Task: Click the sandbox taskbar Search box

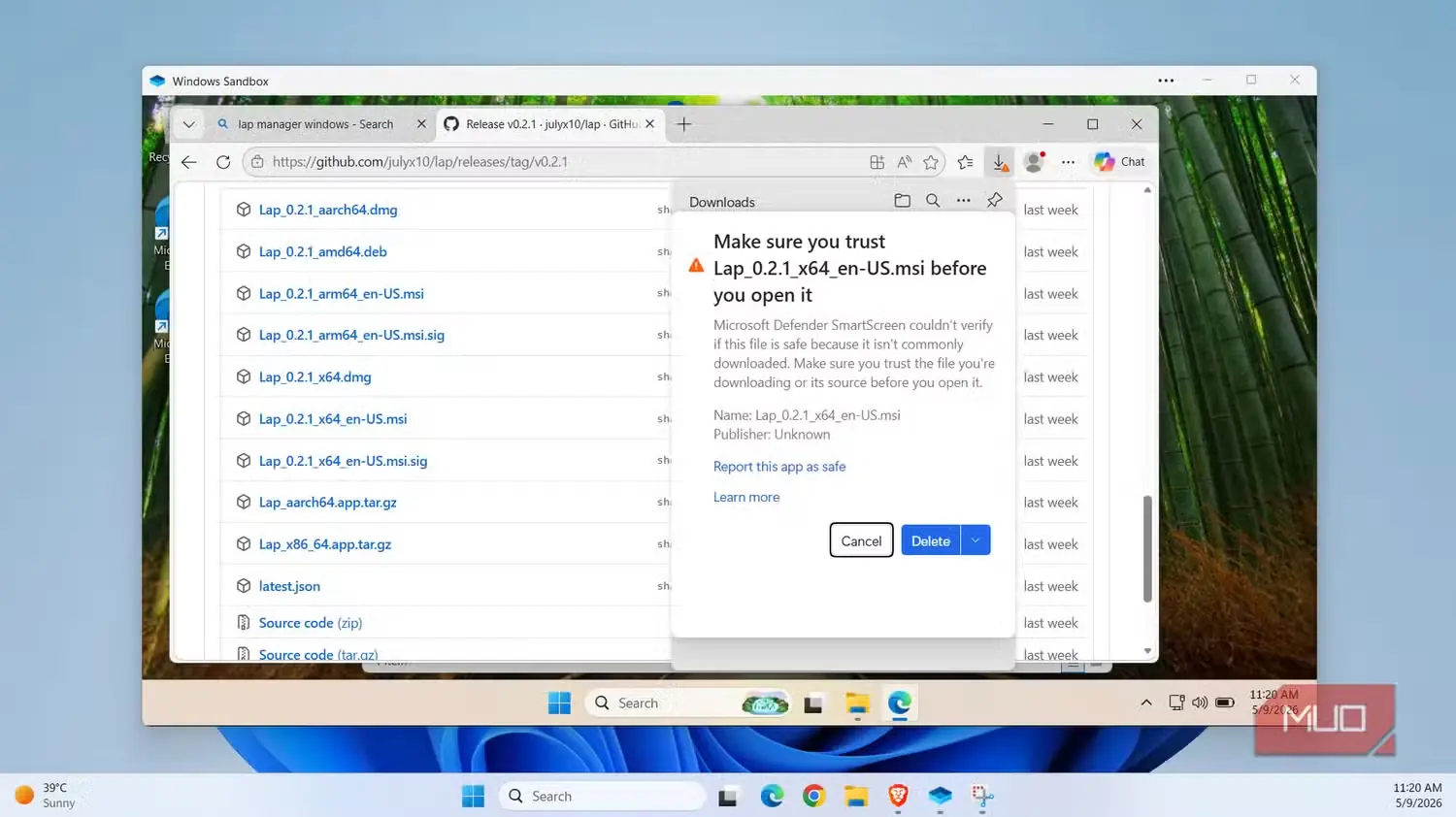Action: coord(687,703)
